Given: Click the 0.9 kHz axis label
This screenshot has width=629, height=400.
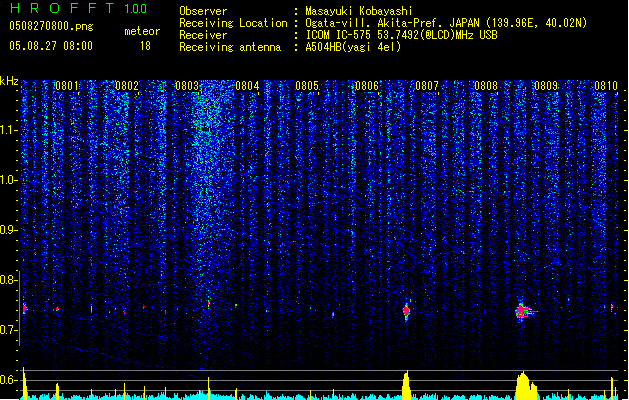Looking at the screenshot, I should 8,230.
